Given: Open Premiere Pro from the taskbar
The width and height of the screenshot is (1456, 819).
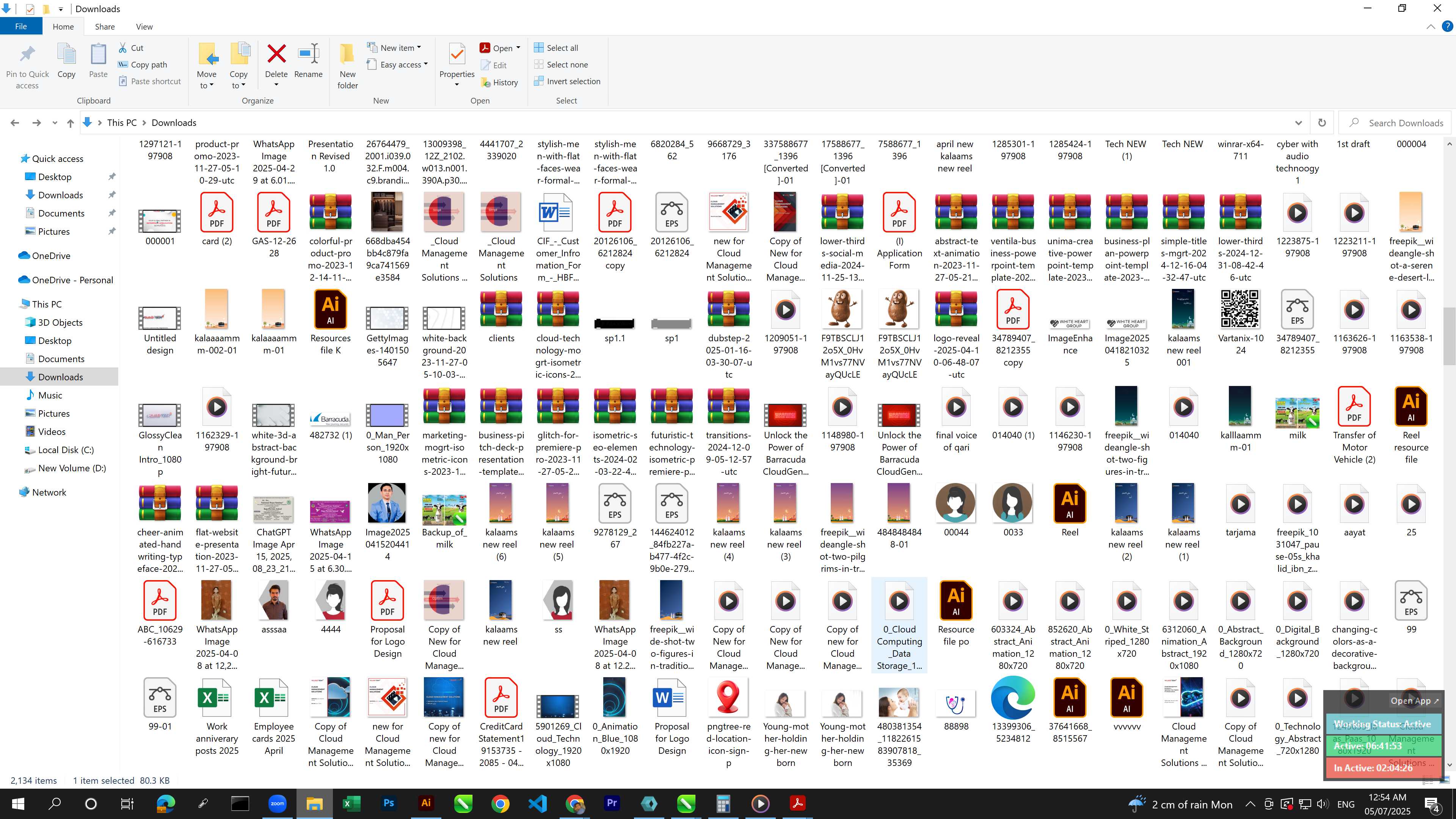Looking at the screenshot, I should pos(612,803).
